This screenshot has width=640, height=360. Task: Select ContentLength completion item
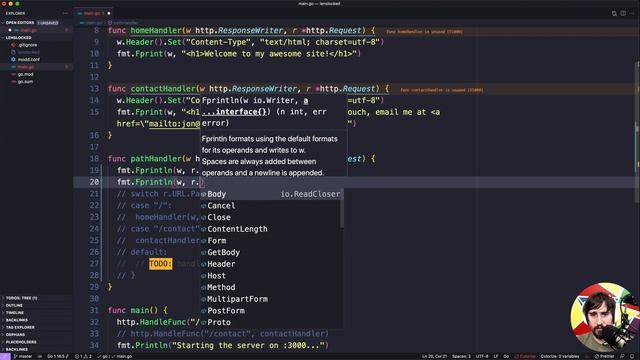pyautogui.click(x=271, y=229)
